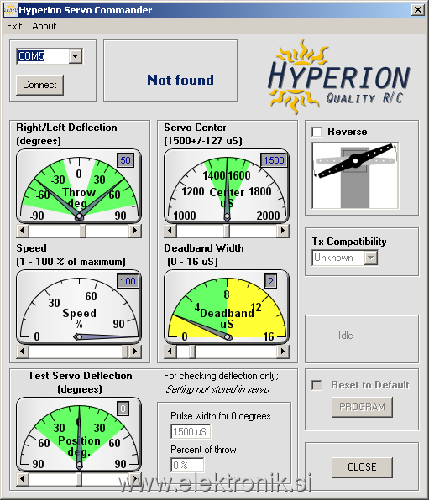Increase Servo Center with right arrow
The height and width of the screenshot is (500, 429).
click(x=283, y=230)
